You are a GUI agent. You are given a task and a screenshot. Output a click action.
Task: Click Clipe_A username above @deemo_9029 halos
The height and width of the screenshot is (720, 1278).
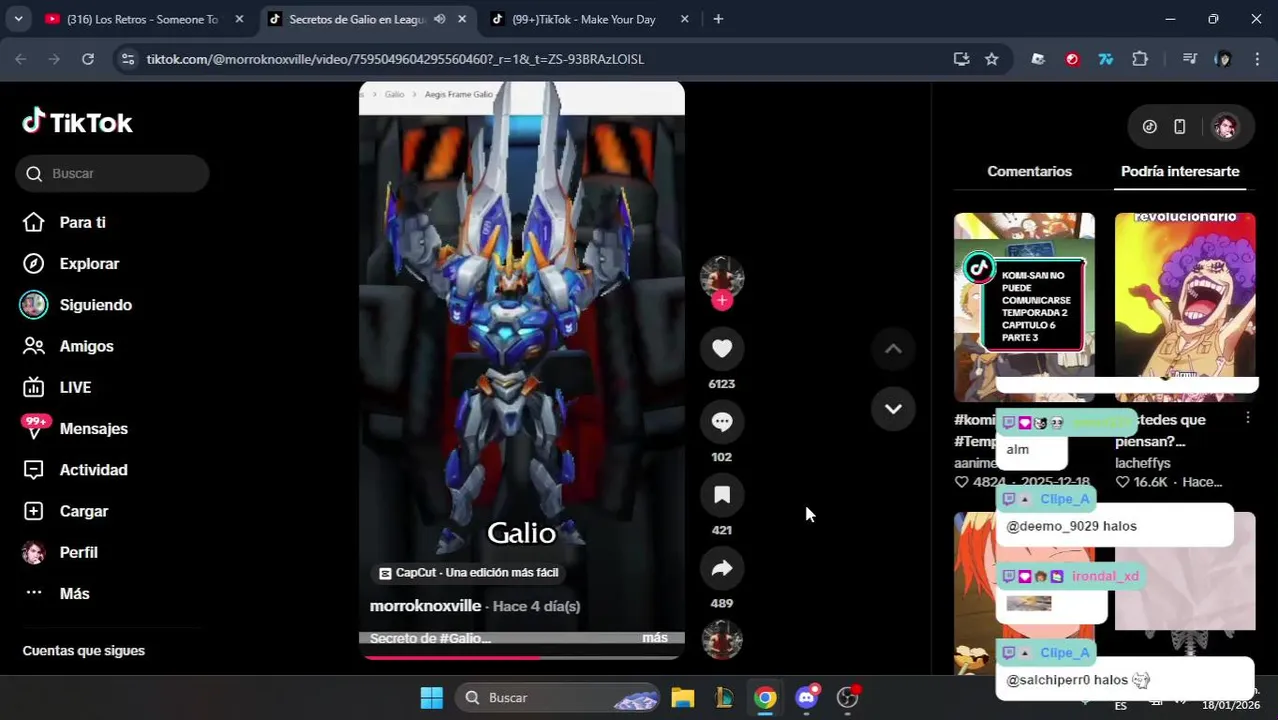[x=1064, y=499]
